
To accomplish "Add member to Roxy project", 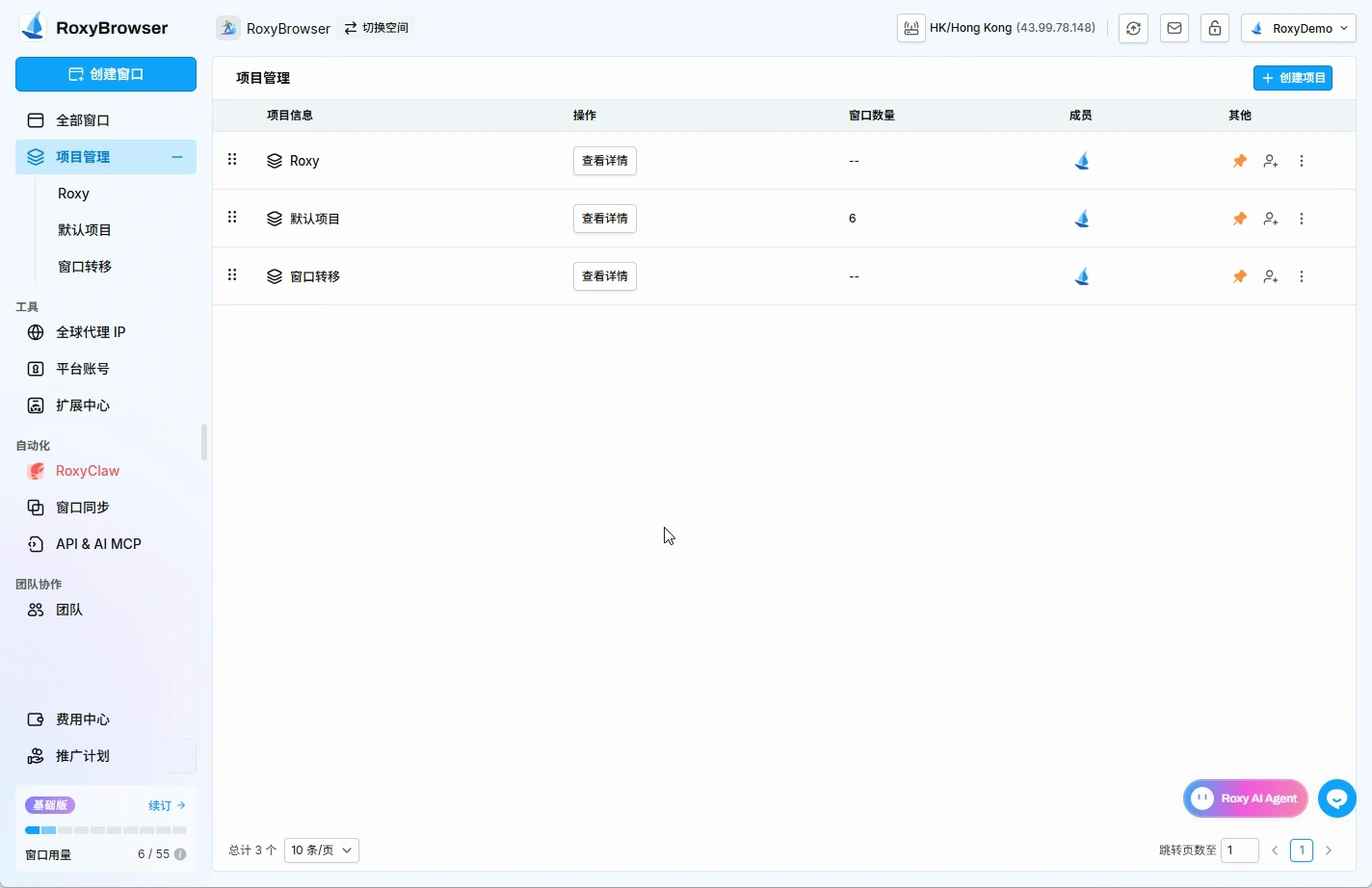I will (1271, 161).
